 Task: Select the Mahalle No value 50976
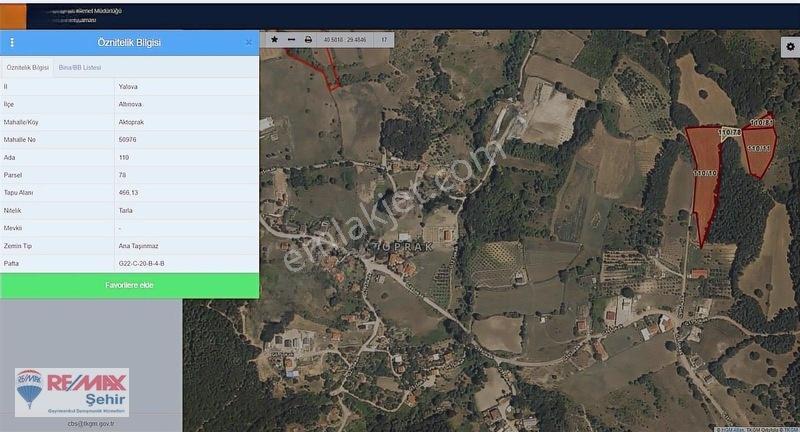[x=127, y=139]
